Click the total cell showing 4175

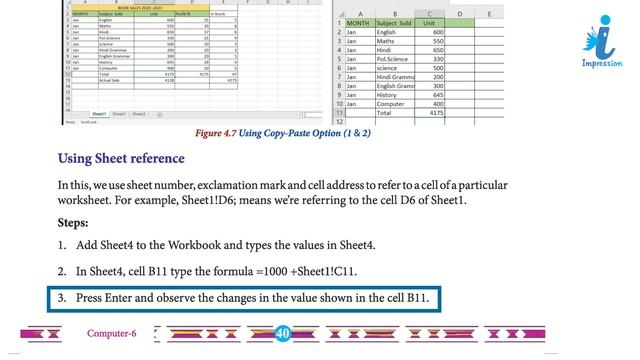click(x=429, y=113)
